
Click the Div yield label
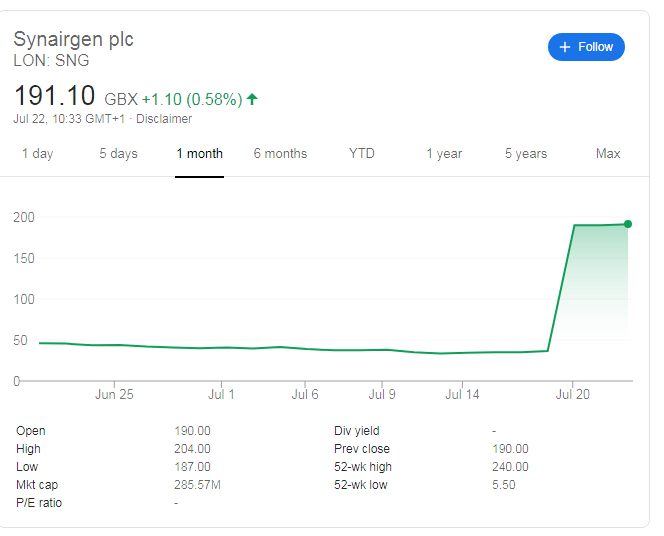click(x=357, y=431)
